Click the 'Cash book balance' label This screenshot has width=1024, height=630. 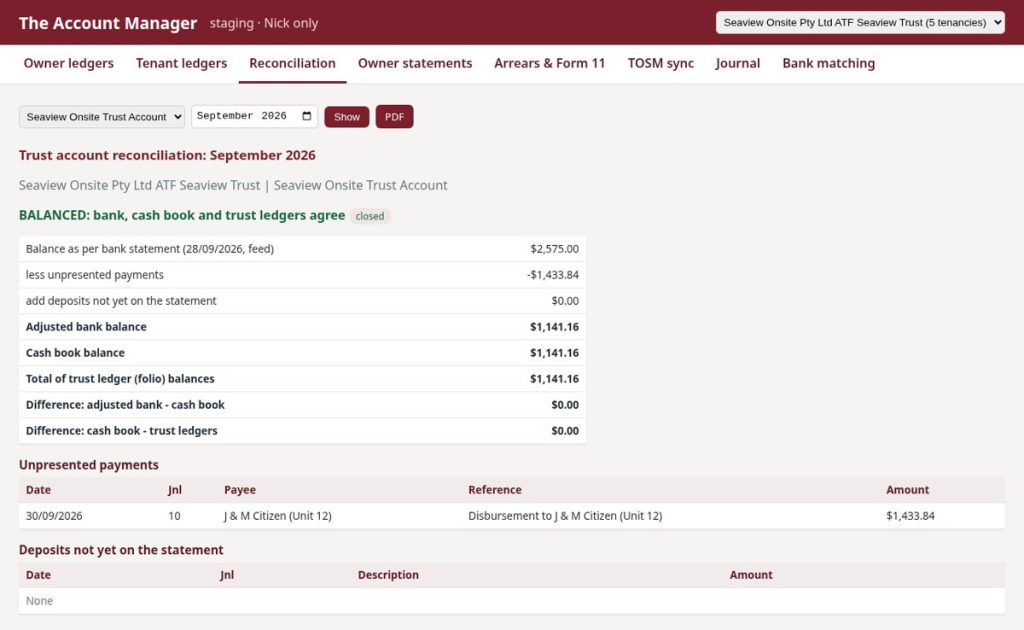pyautogui.click(x=75, y=353)
